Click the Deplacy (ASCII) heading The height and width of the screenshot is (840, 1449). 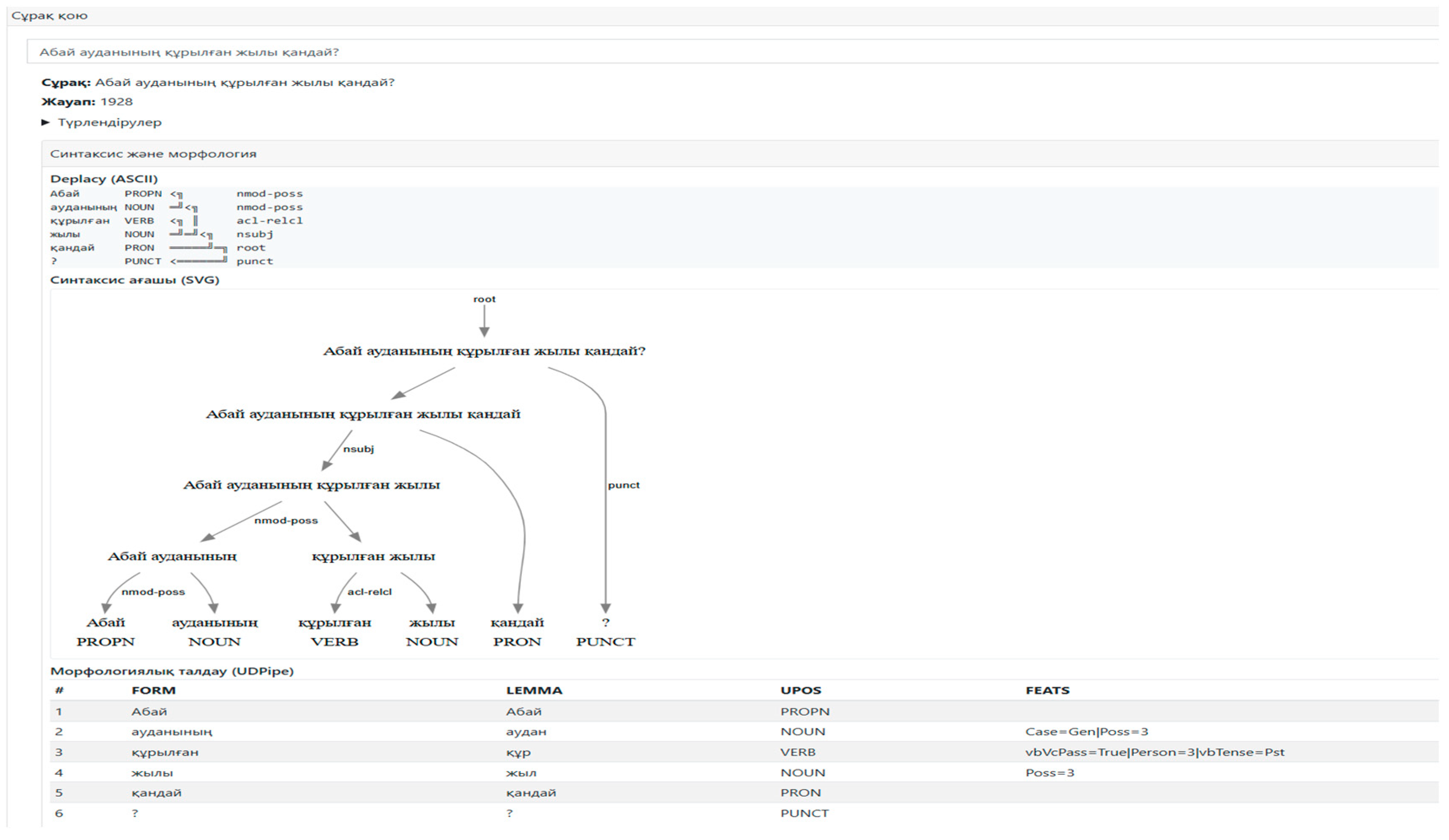tap(104, 179)
